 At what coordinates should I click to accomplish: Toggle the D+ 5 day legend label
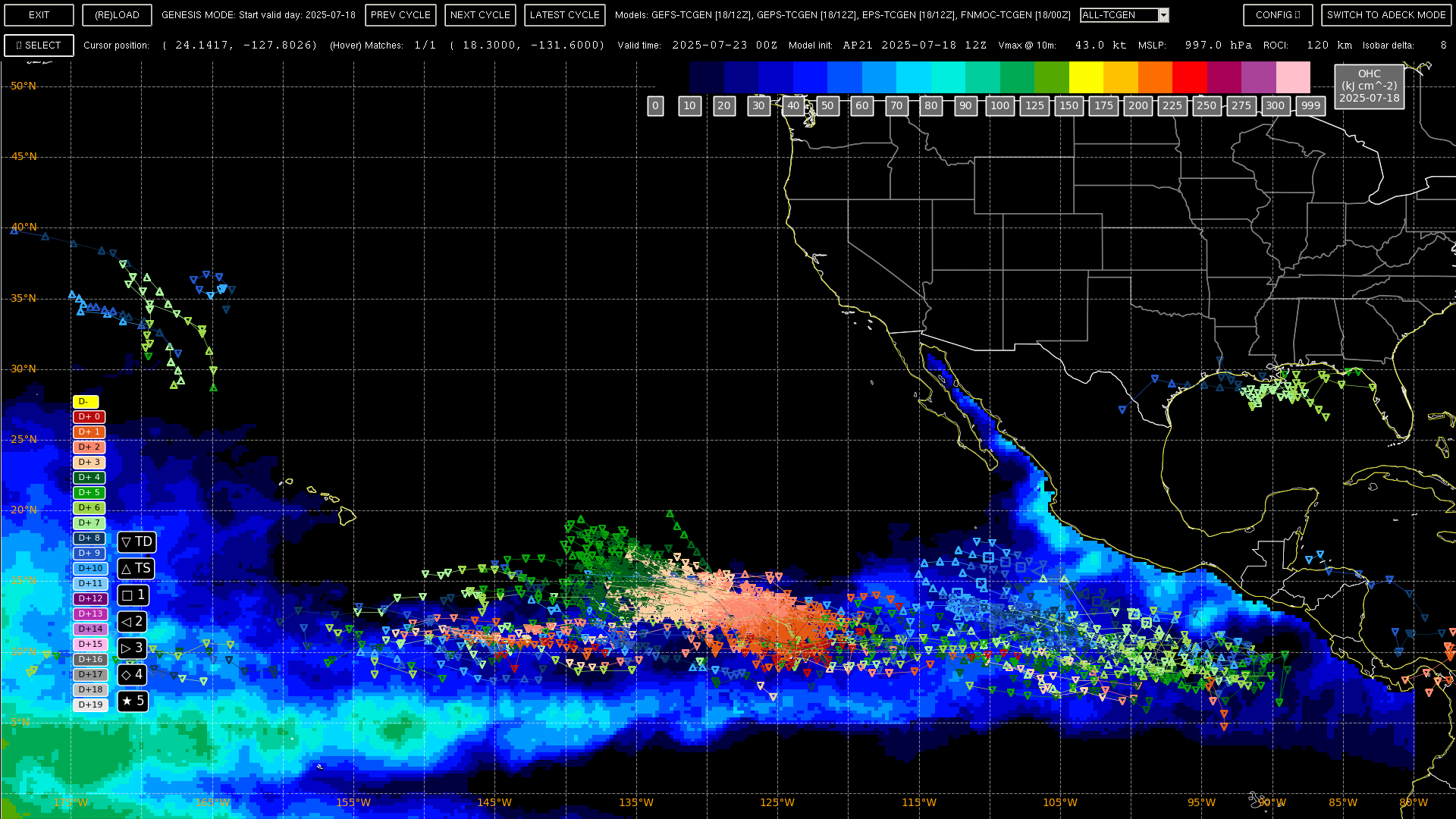89,493
